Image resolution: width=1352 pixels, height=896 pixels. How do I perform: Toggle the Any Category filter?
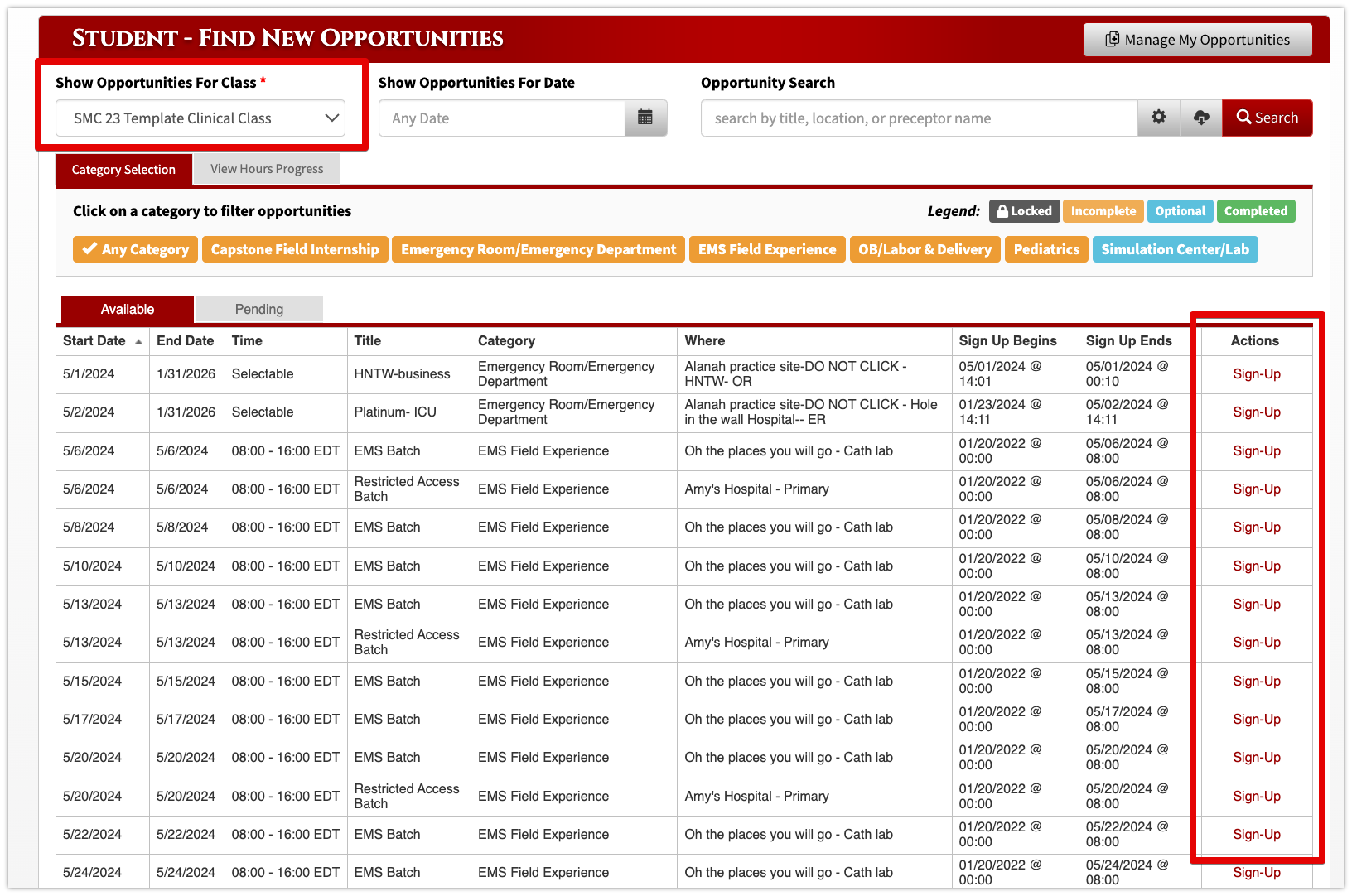(x=135, y=249)
